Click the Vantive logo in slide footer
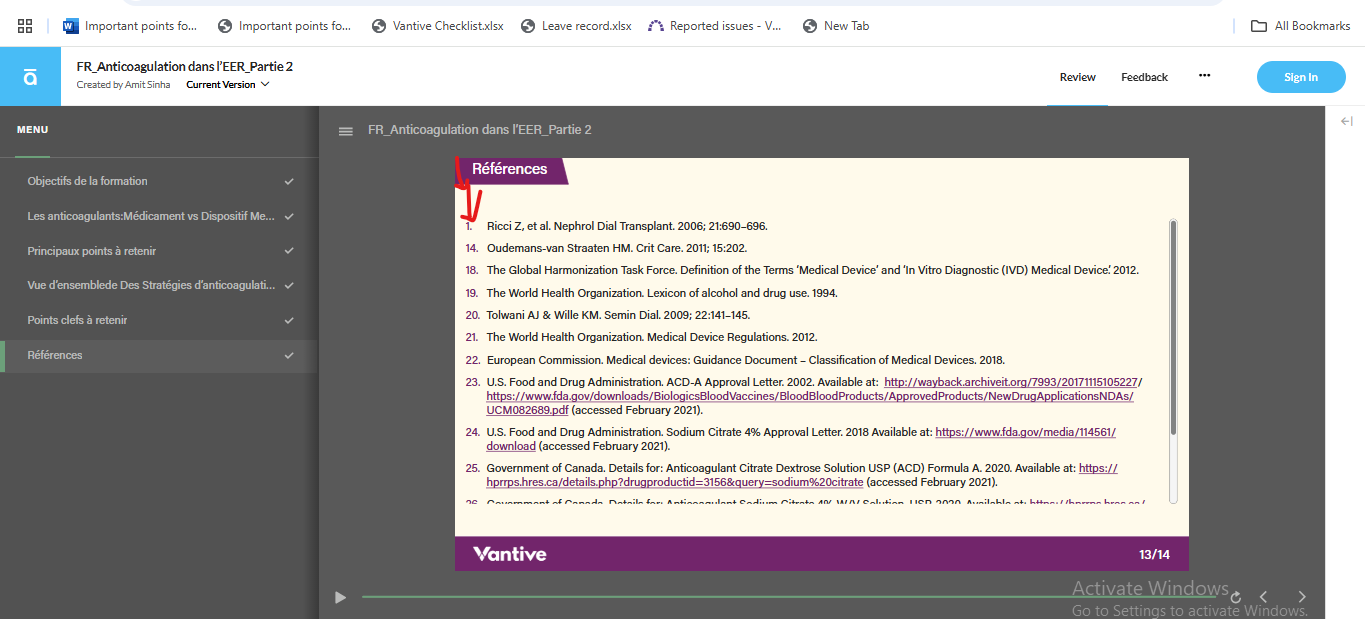The width and height of the screenshot is (1365, 619). (510, 554)
